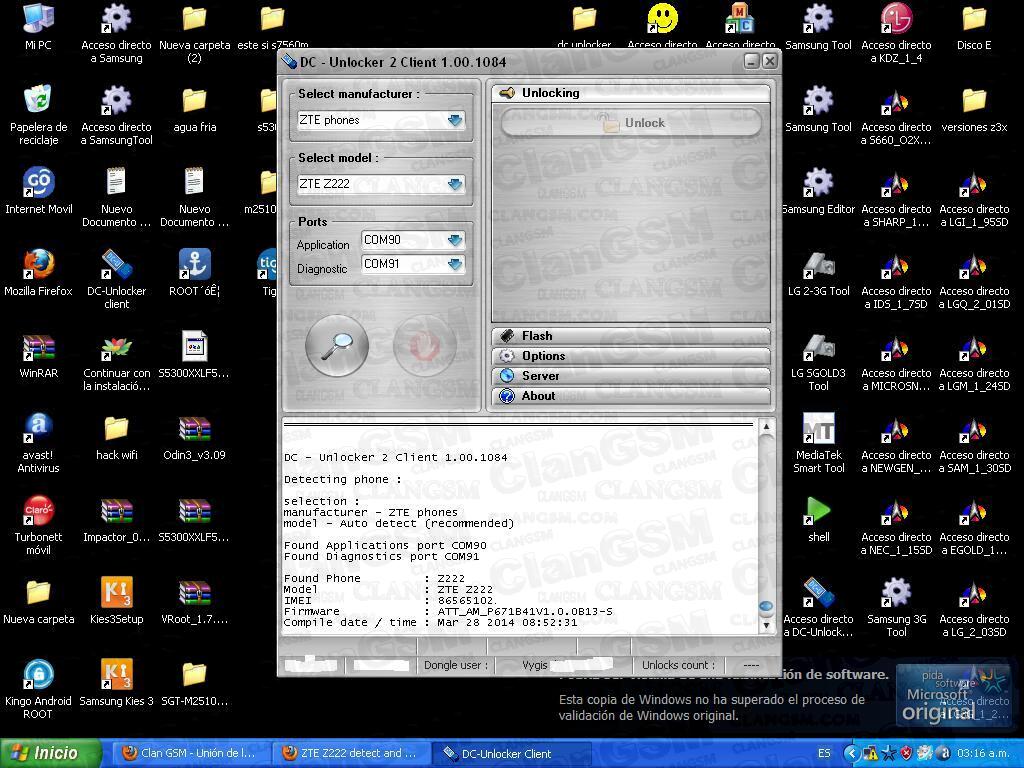1024x768 pixels.
Task: Click the taskbar clock showing 03:16 a.m.
Action: click(x=983, y=753)
